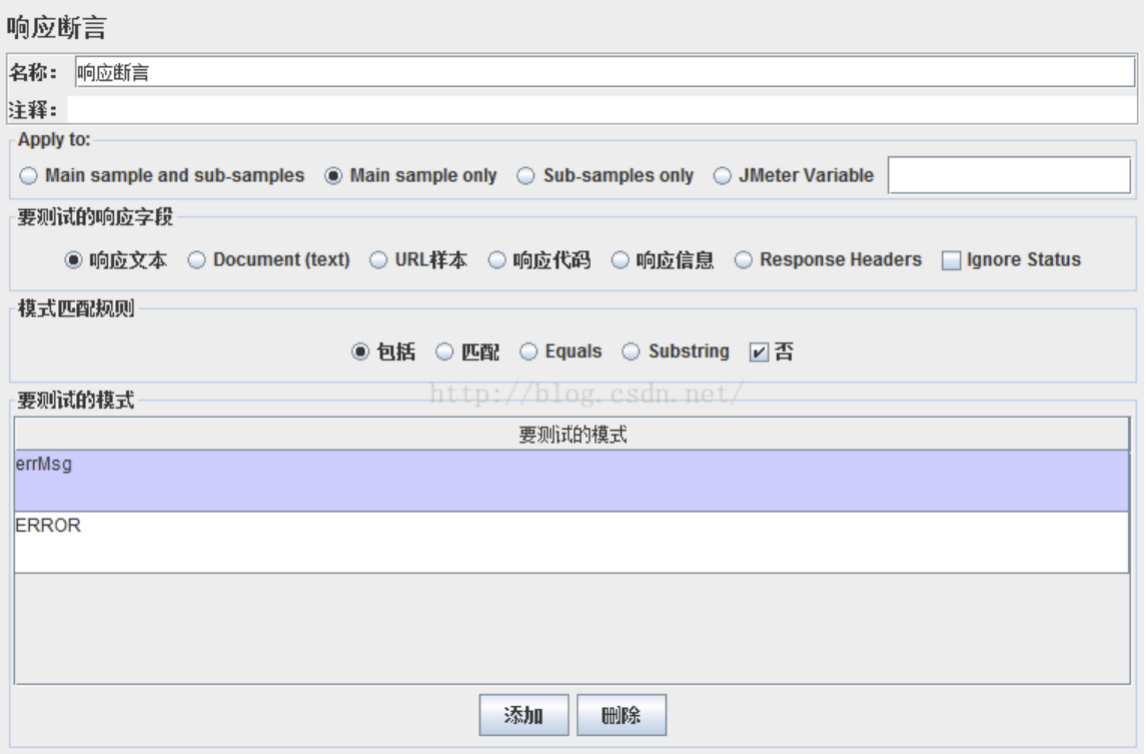Click the 删除 delete button
This screenshot has width=1146, height=754.
[x=621, y=715]
